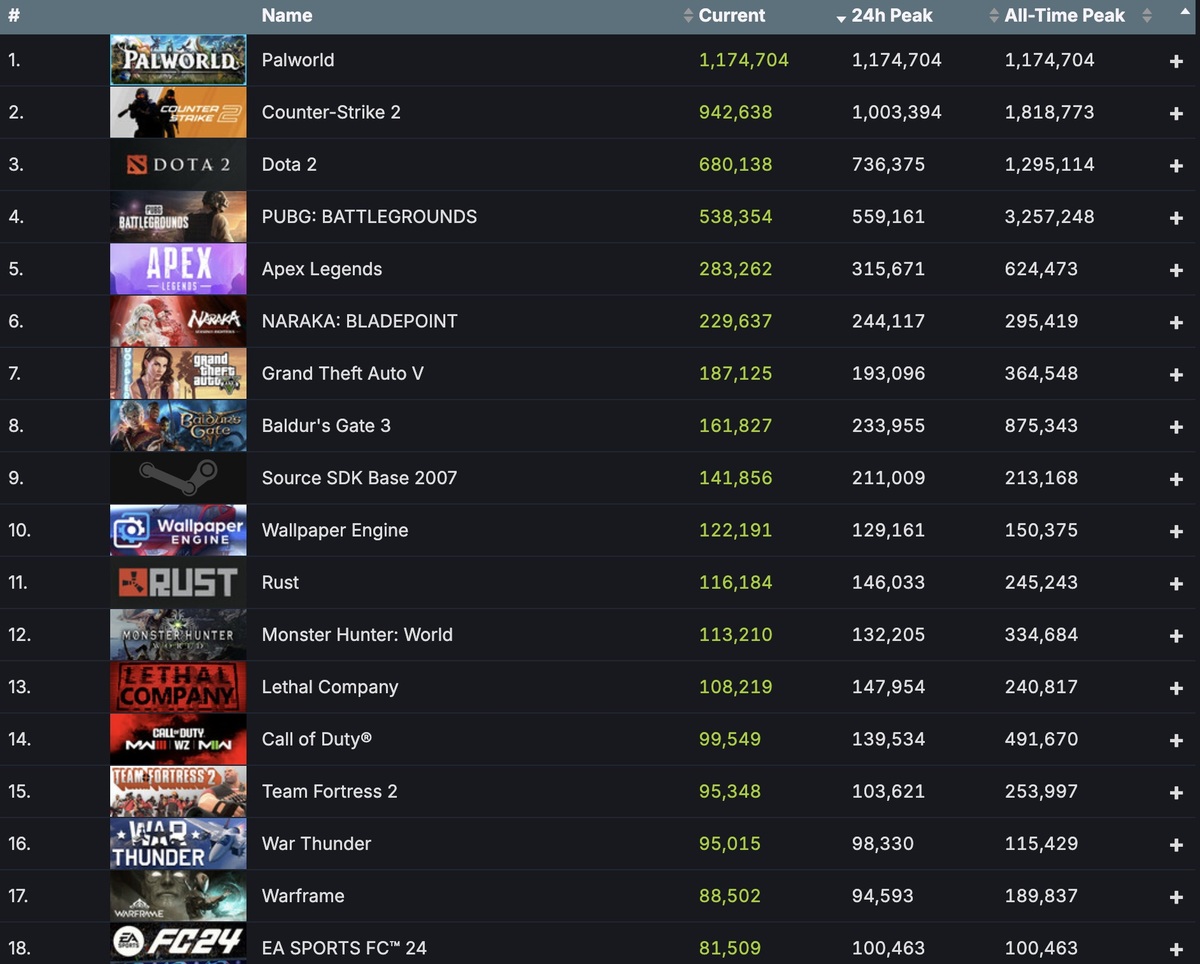The width and height of the screenshot is (1200, 964).
Task: Click the # rank column header
Action: click(x=14, y=16)
